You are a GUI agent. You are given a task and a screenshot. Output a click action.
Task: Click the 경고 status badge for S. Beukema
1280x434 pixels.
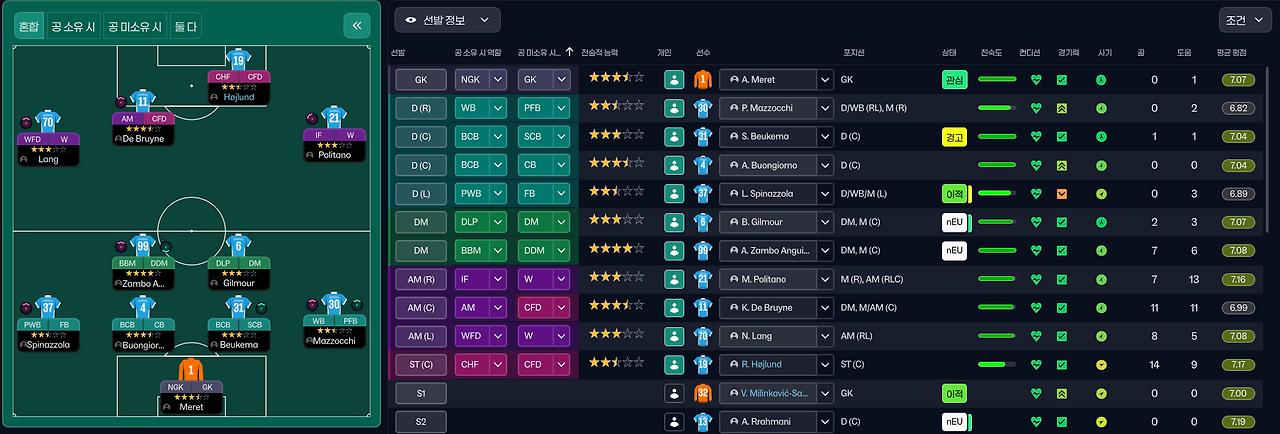pos(954,137)
